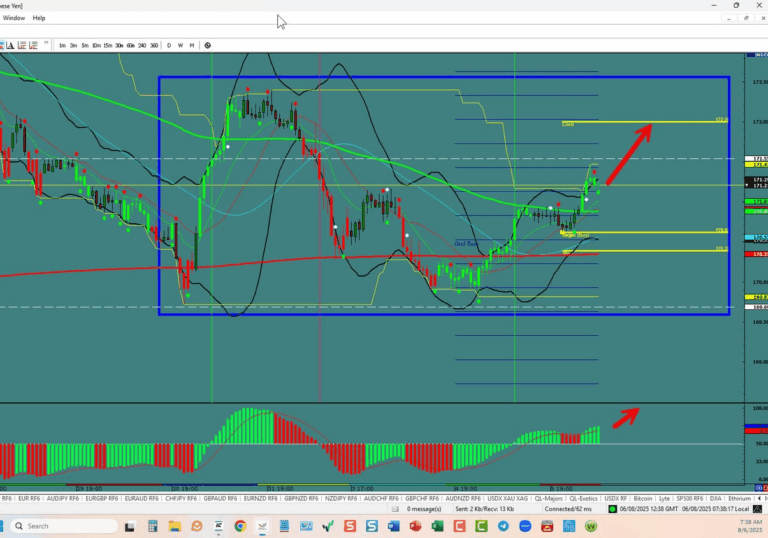Select the USDX RF tab
The width and height of the screenshot is (768, 538).
click(615, 499)
